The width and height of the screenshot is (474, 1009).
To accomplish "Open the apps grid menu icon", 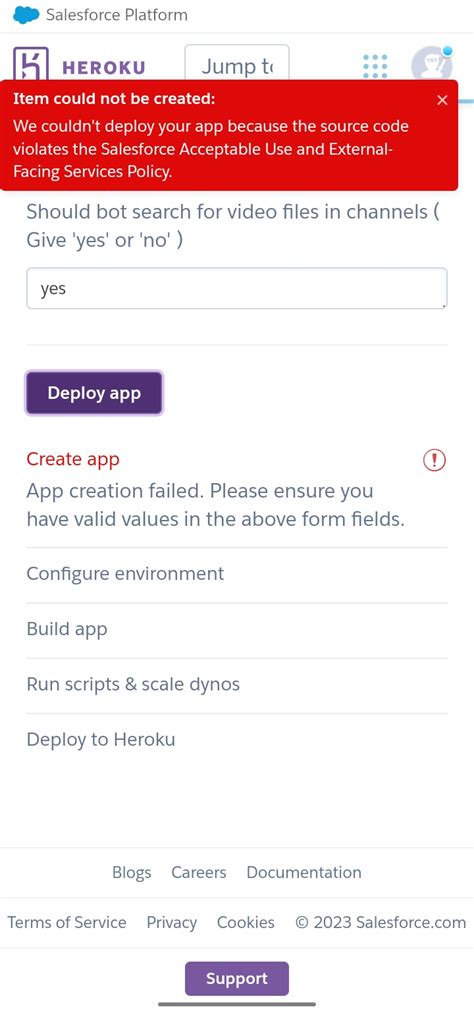I will [375, 66].
